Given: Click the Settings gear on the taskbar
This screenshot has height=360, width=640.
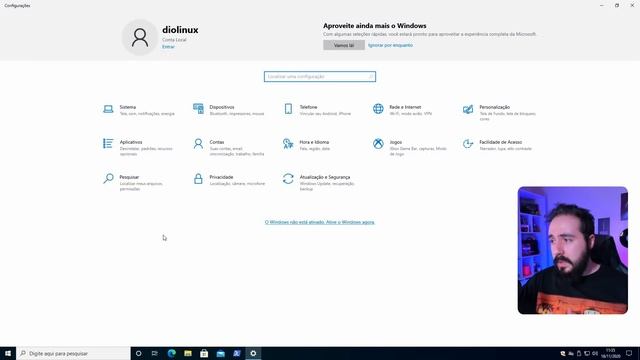Looking at the screenshot, I should pyautogui.click(x=253, y=353).
